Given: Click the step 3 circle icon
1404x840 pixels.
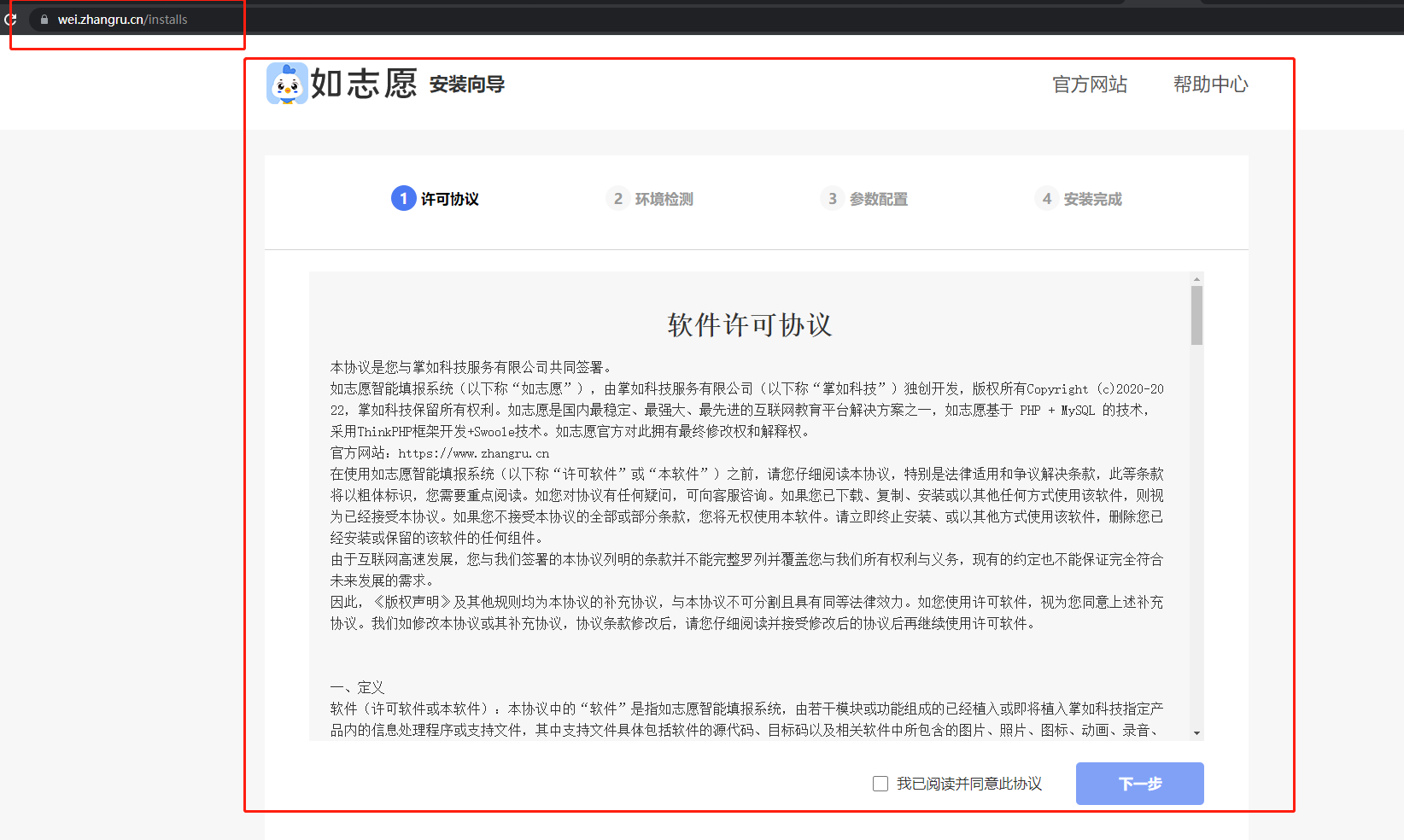Looking at the screenshot, I should [x=833, y=198].
